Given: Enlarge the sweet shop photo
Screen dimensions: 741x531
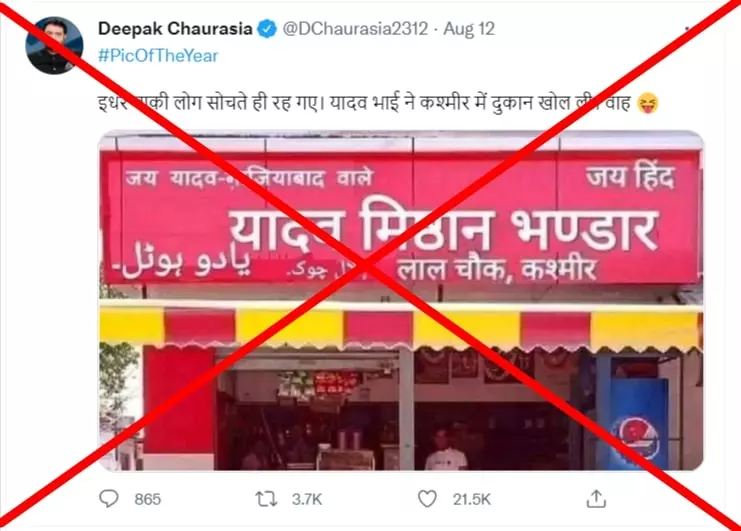Looking at the screenshot, I should 401,300.
